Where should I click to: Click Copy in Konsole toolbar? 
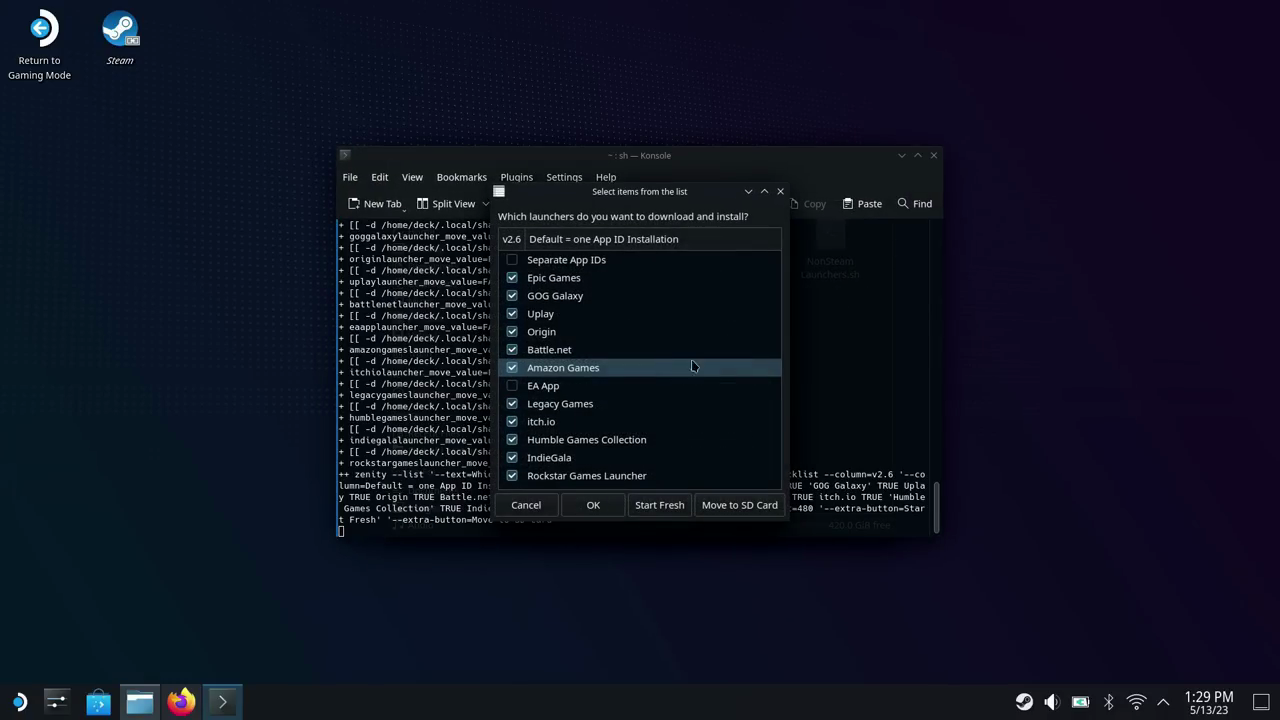coord(808,204)
